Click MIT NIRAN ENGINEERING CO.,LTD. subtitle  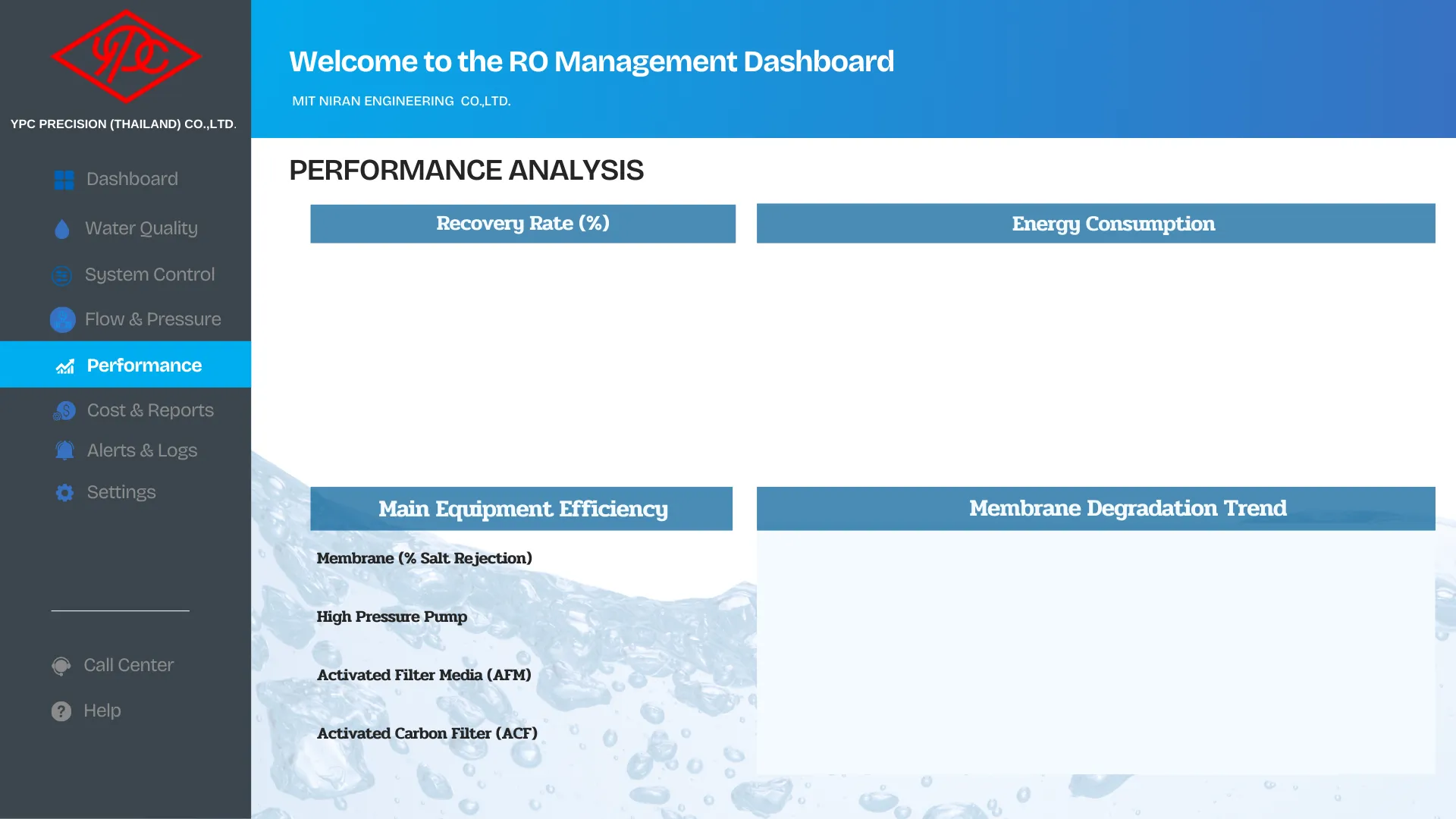click(x=401, y=101)
